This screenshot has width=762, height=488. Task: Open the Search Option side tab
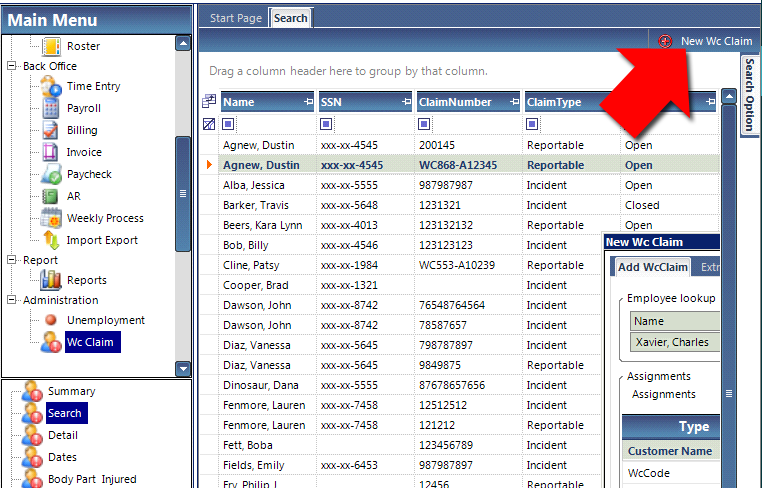(750, 95)
